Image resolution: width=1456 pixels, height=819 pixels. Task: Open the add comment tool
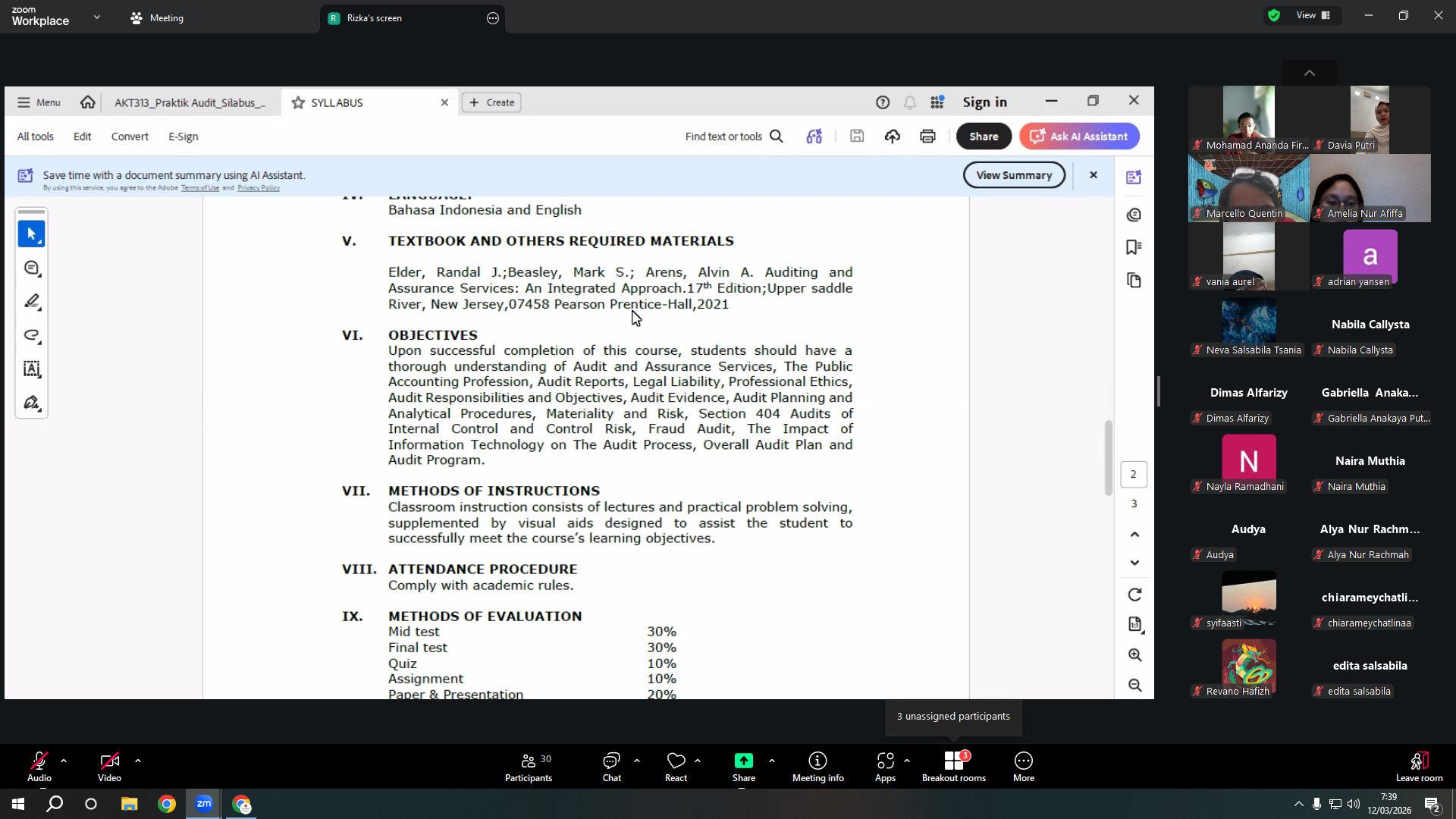coord(31,268)
